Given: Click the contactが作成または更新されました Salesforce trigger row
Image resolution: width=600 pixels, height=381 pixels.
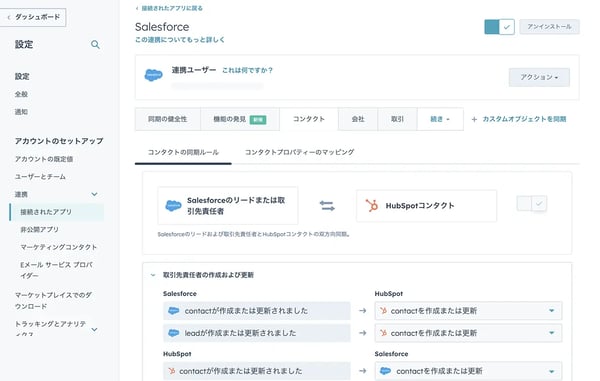Looking at the screenshot, I should tap(257, 311).
